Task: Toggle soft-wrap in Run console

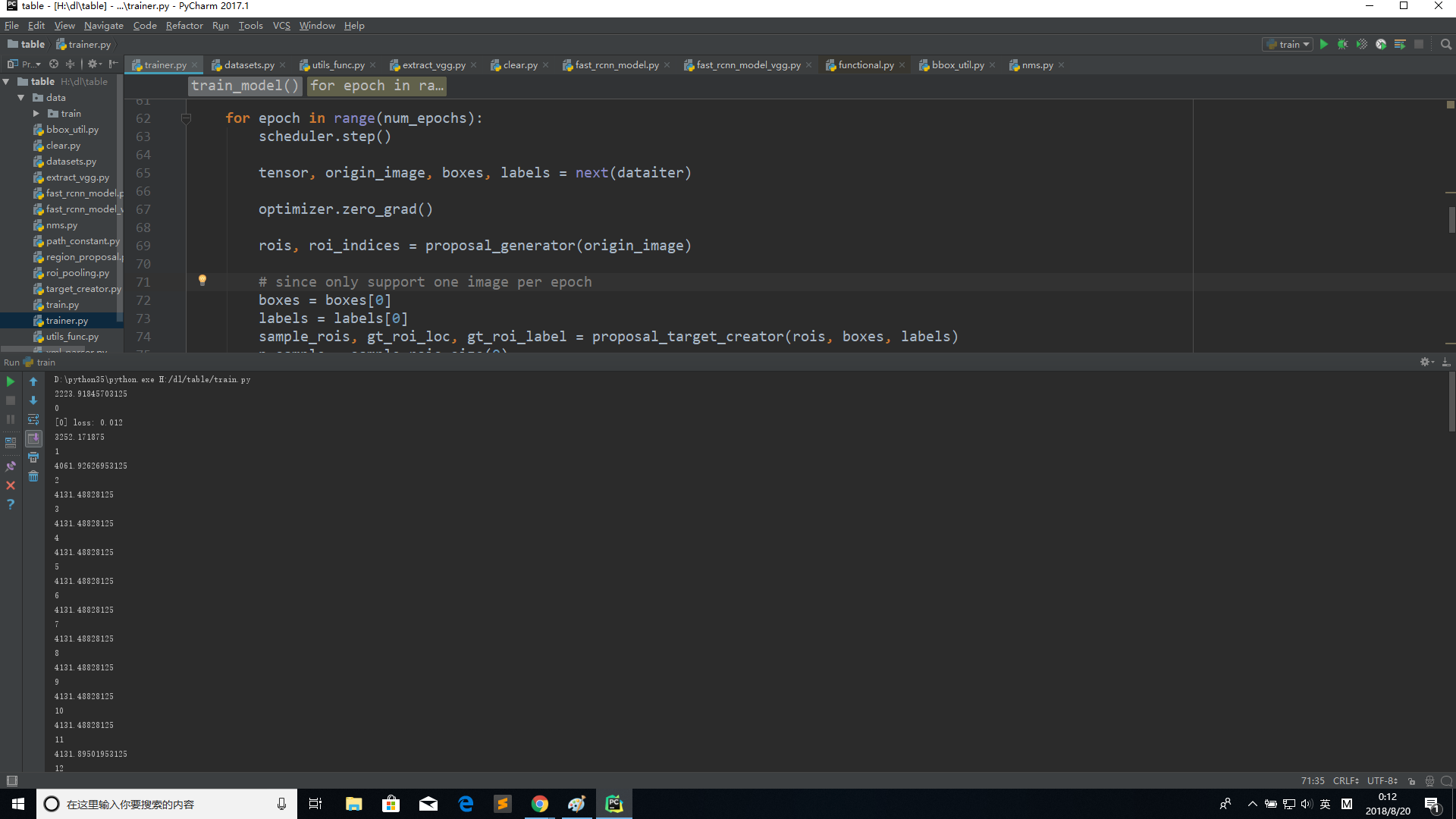Action: [x=33, y=419]
